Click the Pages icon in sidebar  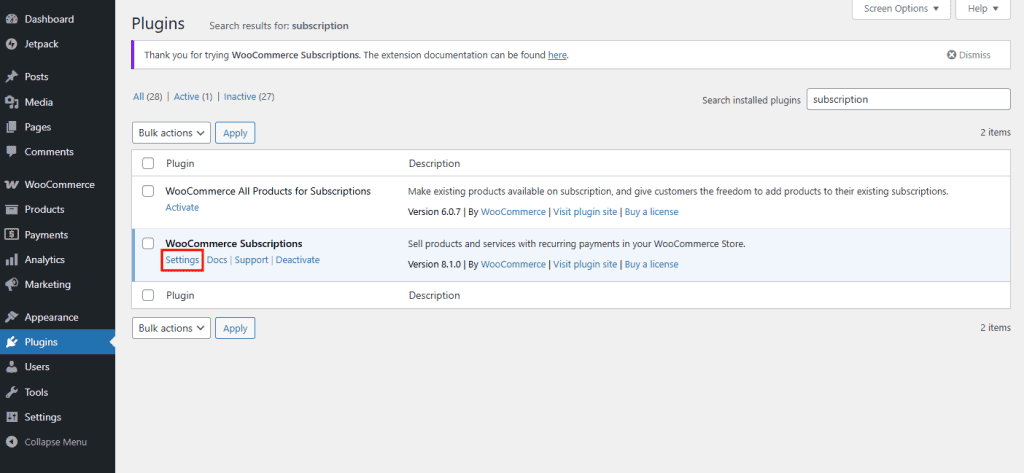11,127
